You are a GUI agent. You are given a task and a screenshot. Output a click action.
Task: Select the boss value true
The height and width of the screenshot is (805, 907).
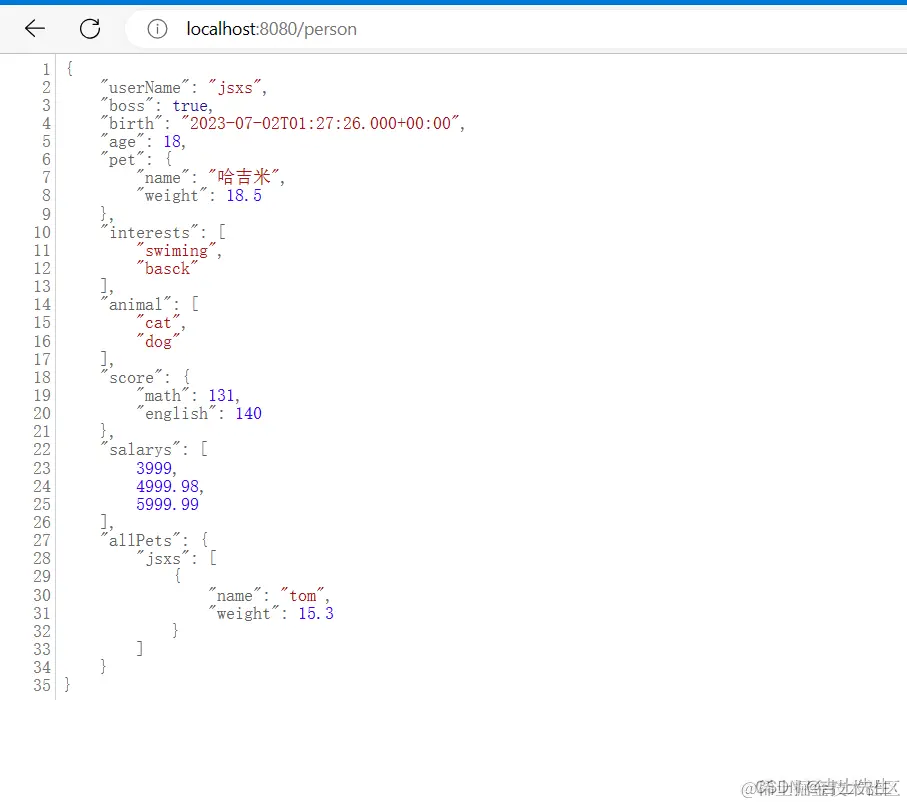[190, 106]
